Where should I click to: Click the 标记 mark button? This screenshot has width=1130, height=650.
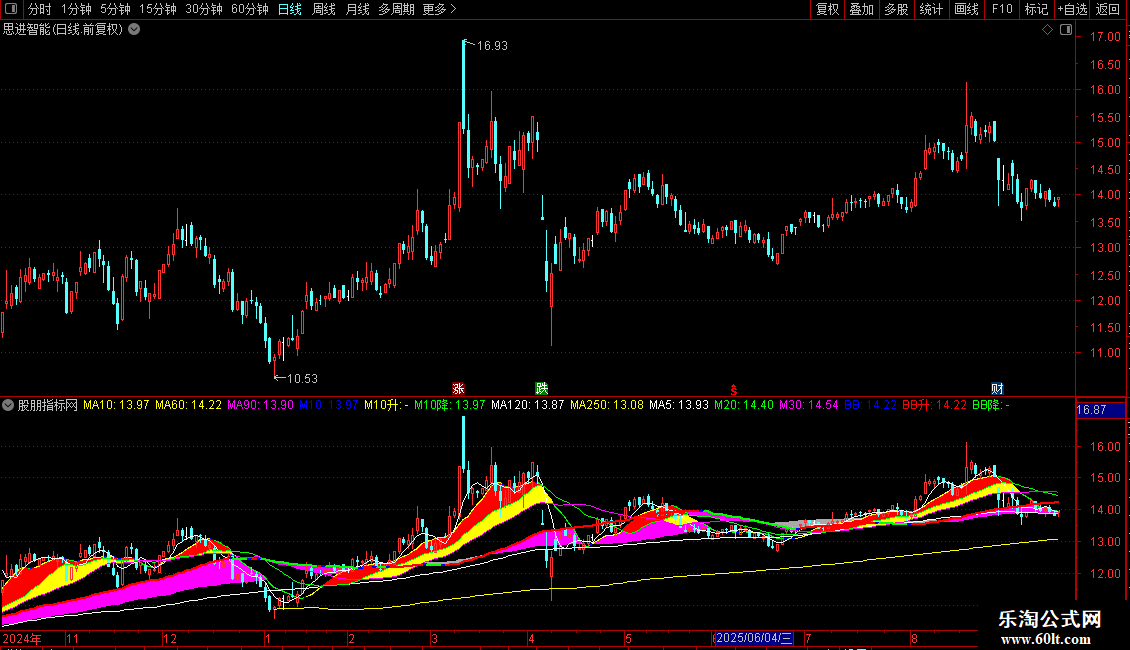pyautogui.click(x=1036, y=9)
